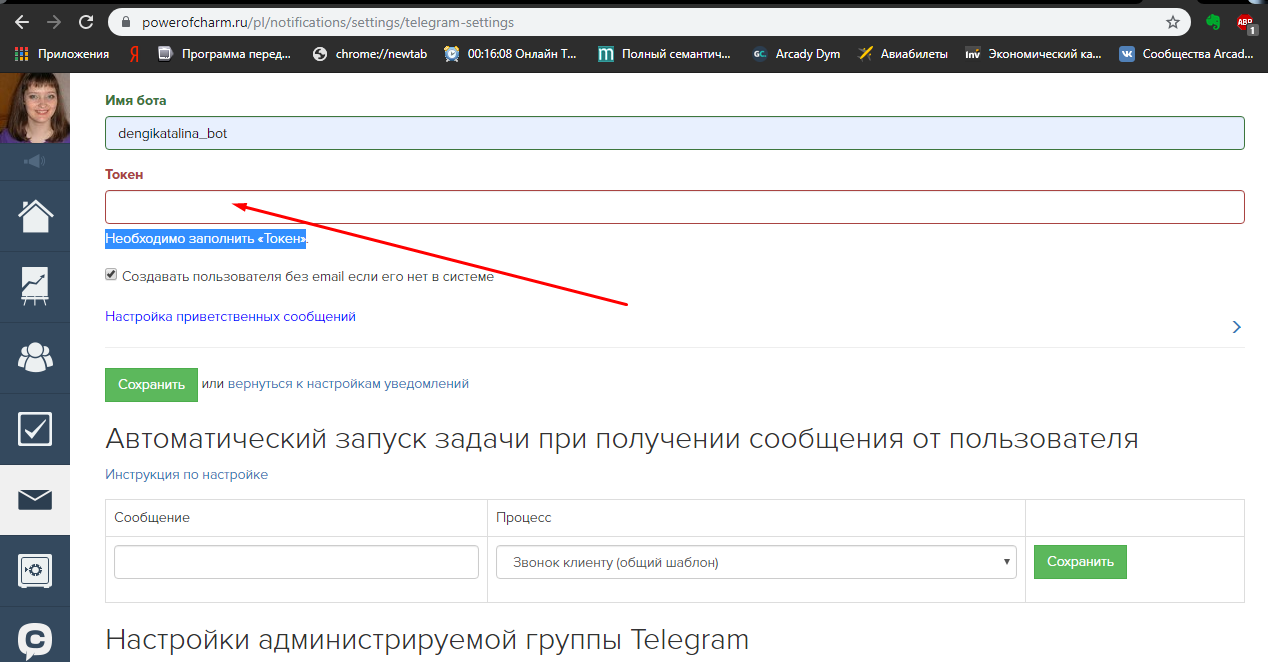Open the users group icon in sidebar
Viewport: 1268px width, 662px height.
coord(35,357)
